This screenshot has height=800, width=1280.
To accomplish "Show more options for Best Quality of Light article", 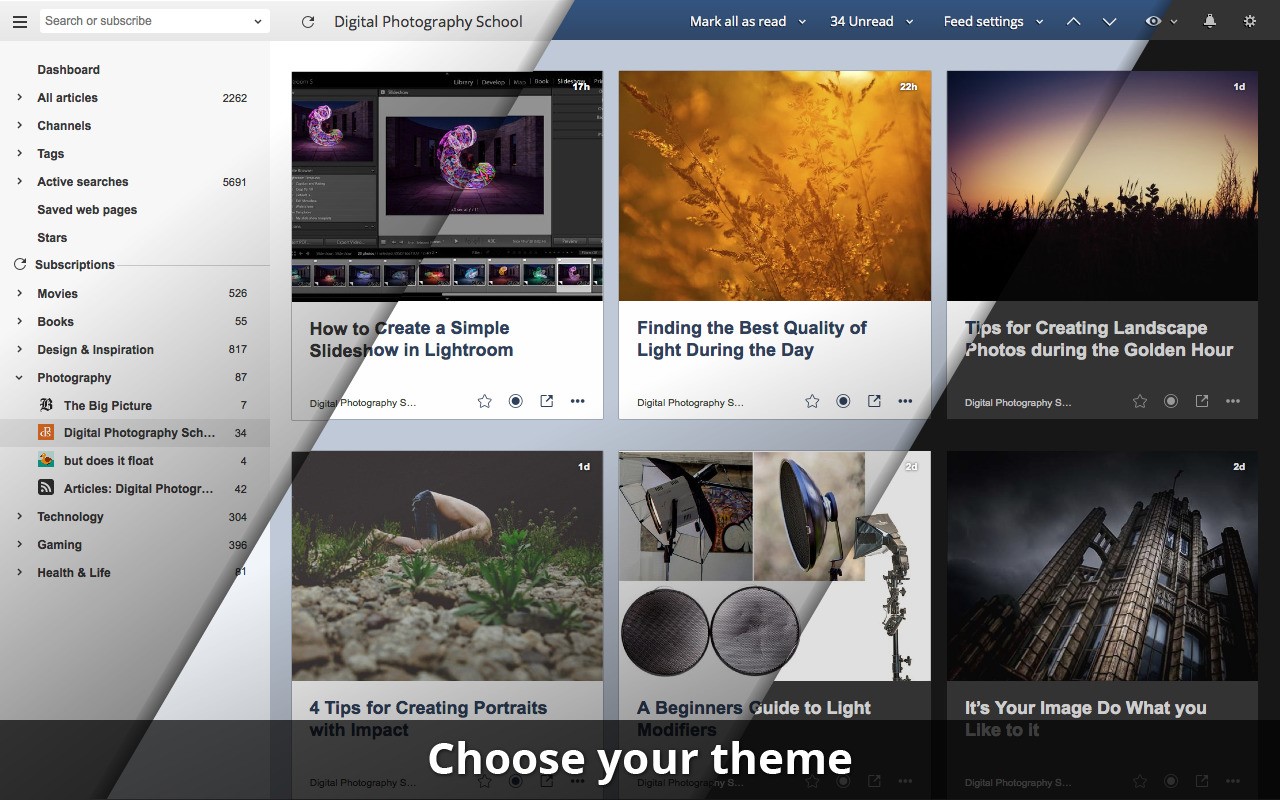I will (906, 401).
